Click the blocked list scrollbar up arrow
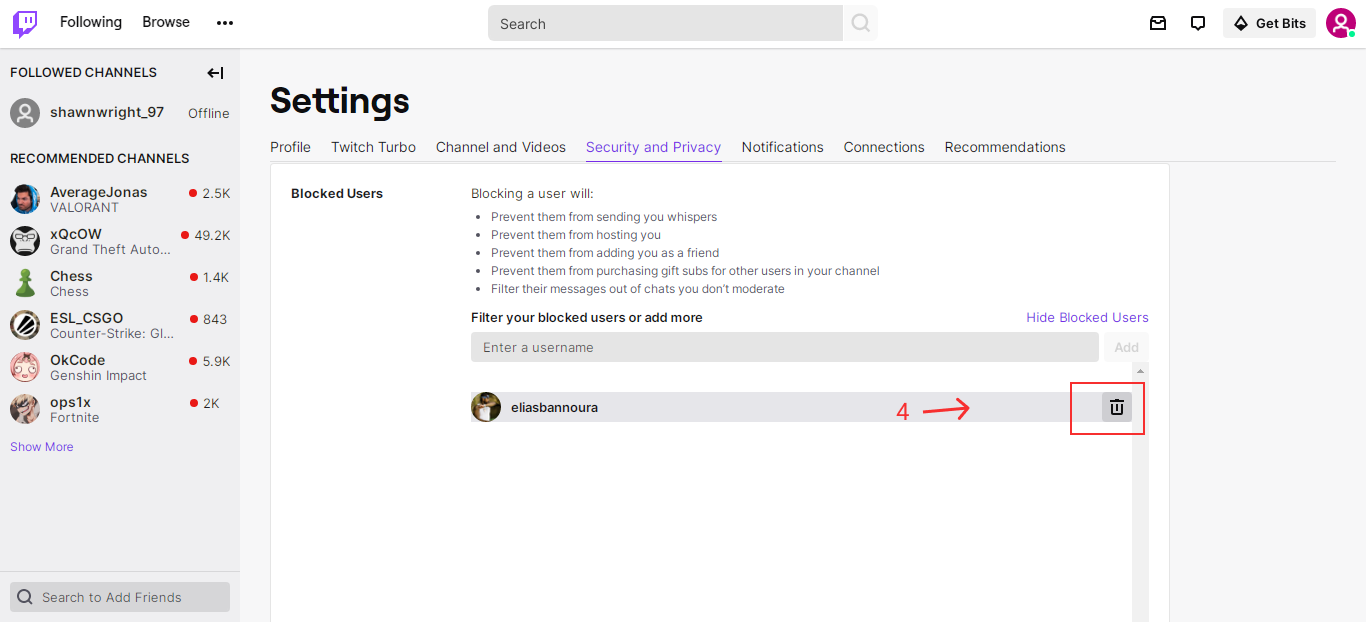1366x622 pixels. click(x=1141, y=372)
